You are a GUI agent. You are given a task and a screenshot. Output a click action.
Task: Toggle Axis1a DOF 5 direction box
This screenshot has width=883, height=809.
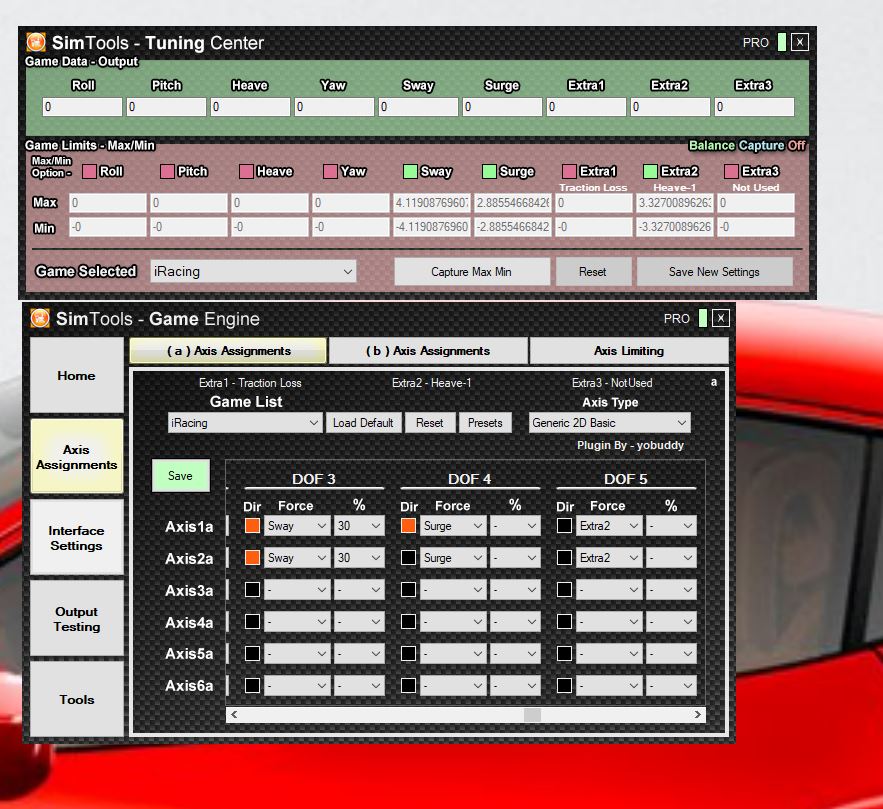point(564,526)
